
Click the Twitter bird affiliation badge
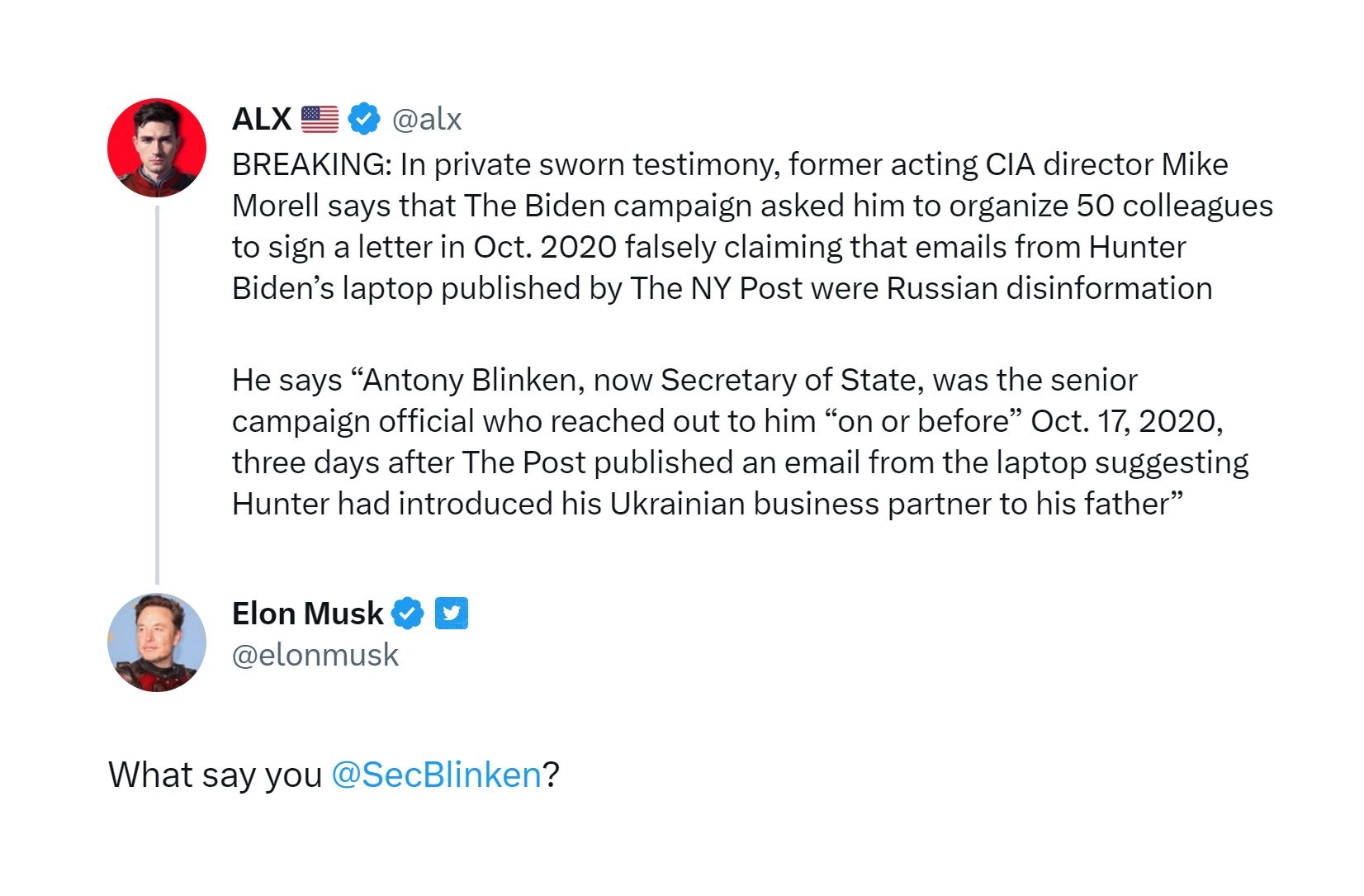(451, 614)
